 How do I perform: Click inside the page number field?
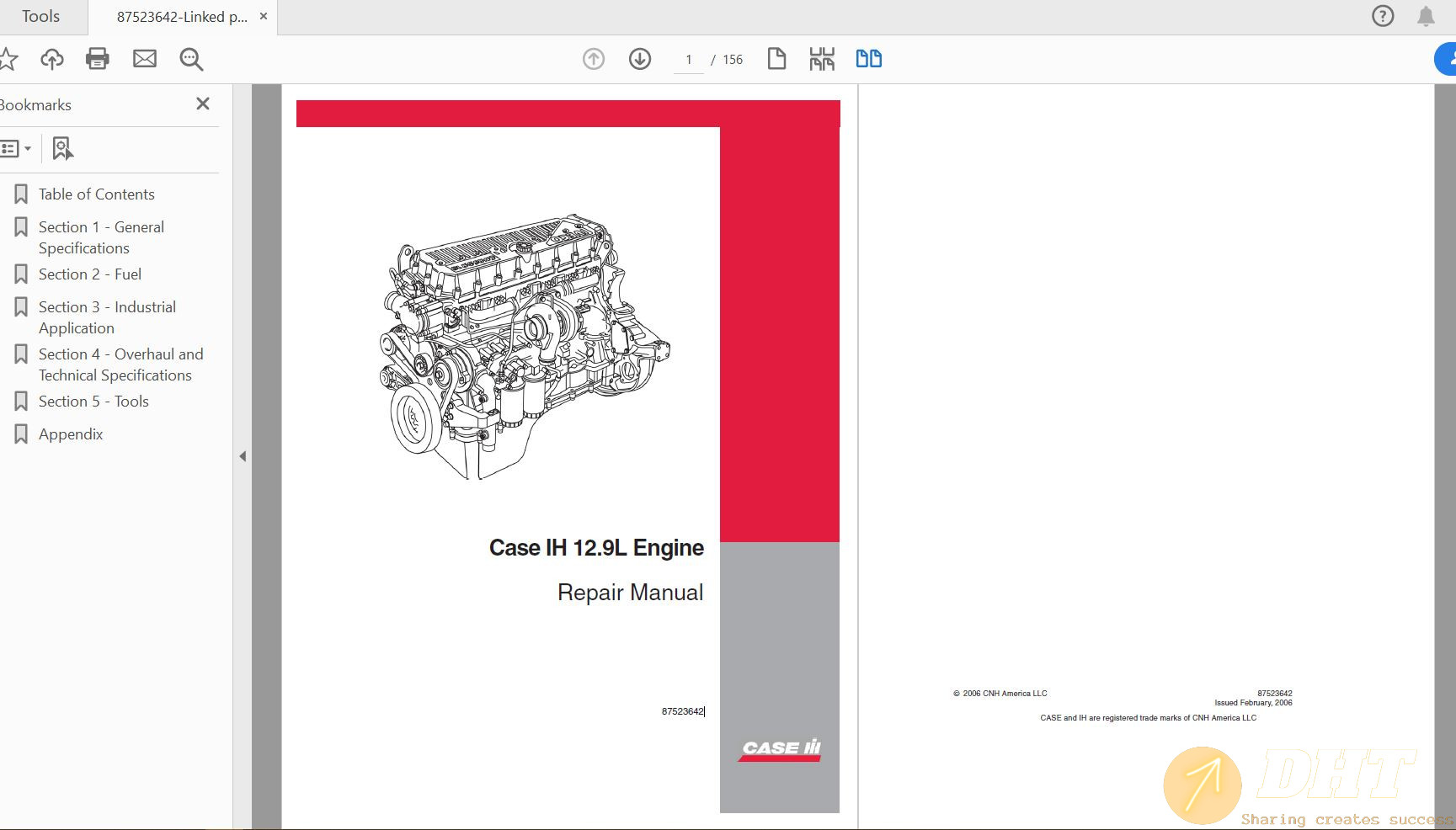(689, 59)
